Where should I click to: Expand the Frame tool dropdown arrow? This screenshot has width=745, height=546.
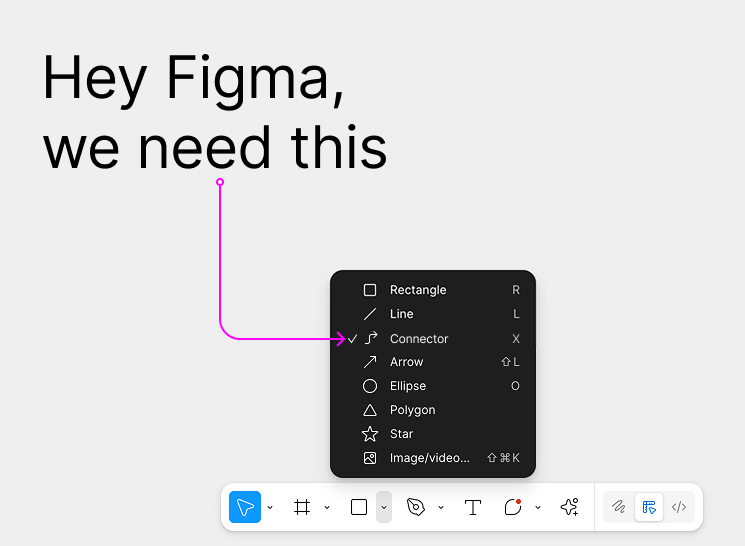327,508
